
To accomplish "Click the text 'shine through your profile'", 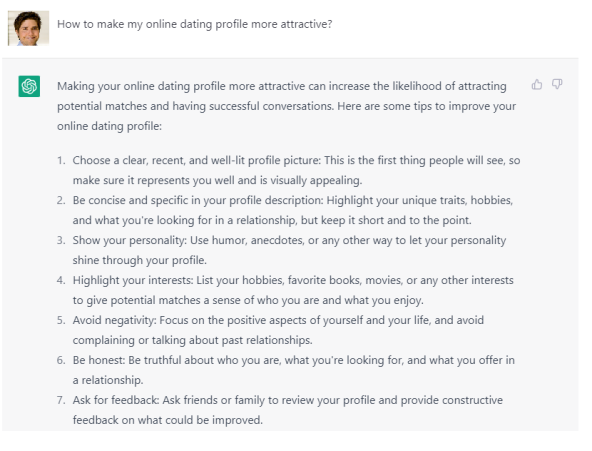I will pos(139,260).
